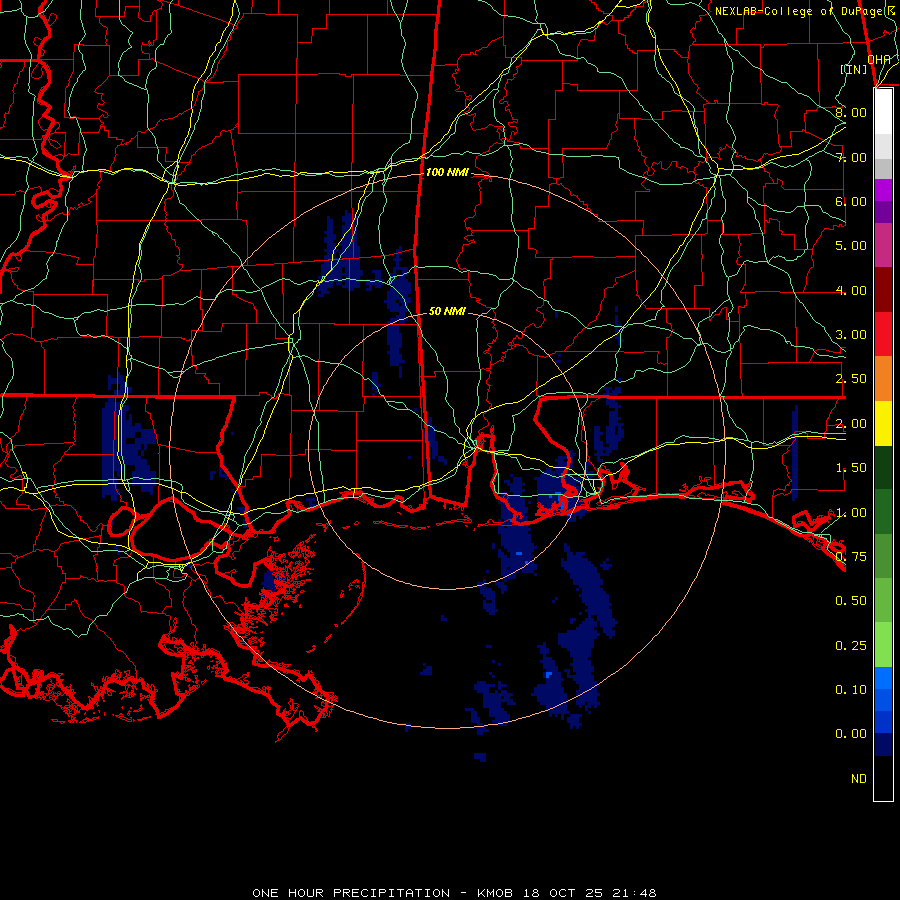The height and width of the screenshot is (900, 900).
Task: Click the [IN] units label
Action: click(853, 69)
